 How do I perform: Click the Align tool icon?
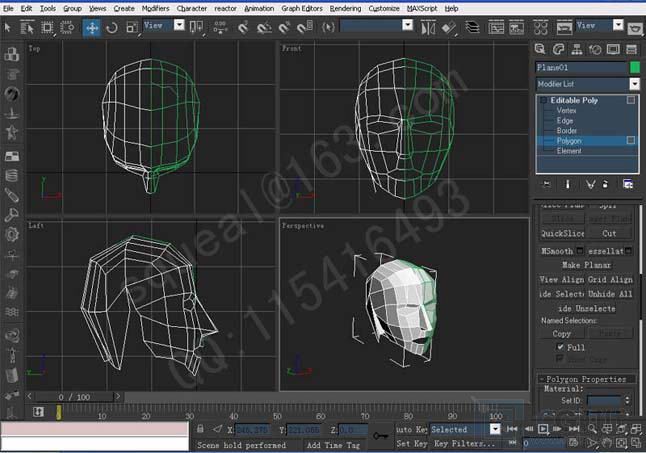coord(449,28)
